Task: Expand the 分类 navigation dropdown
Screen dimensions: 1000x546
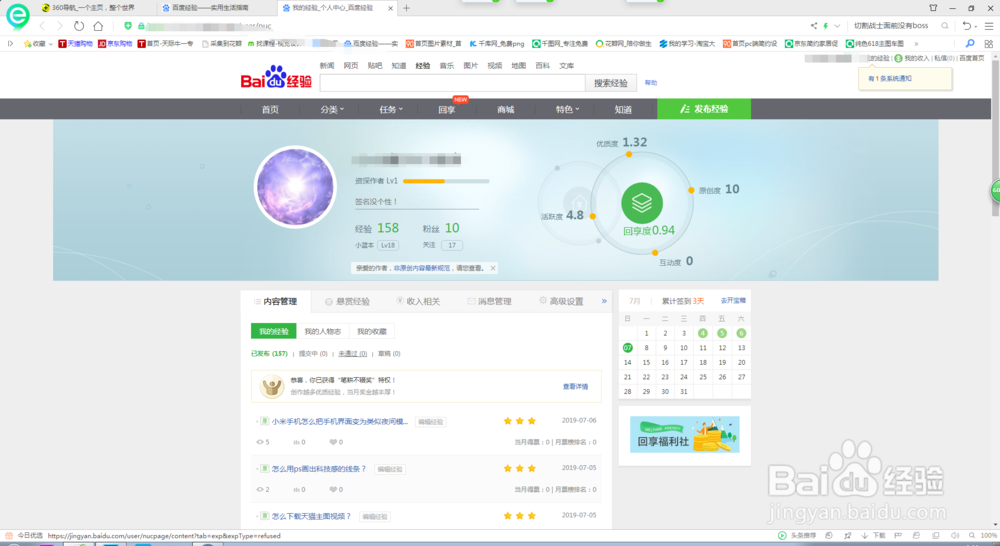Action: (x=332, y=109)
